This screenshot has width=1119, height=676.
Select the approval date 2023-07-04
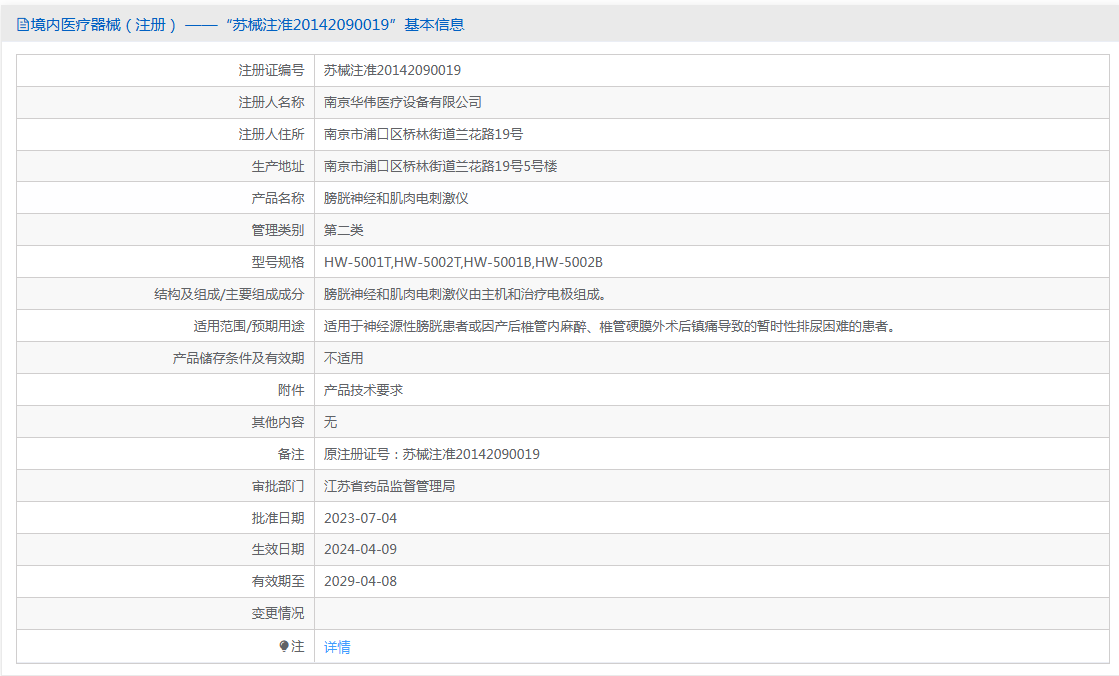pyautogui.click(x=360, y=518)
